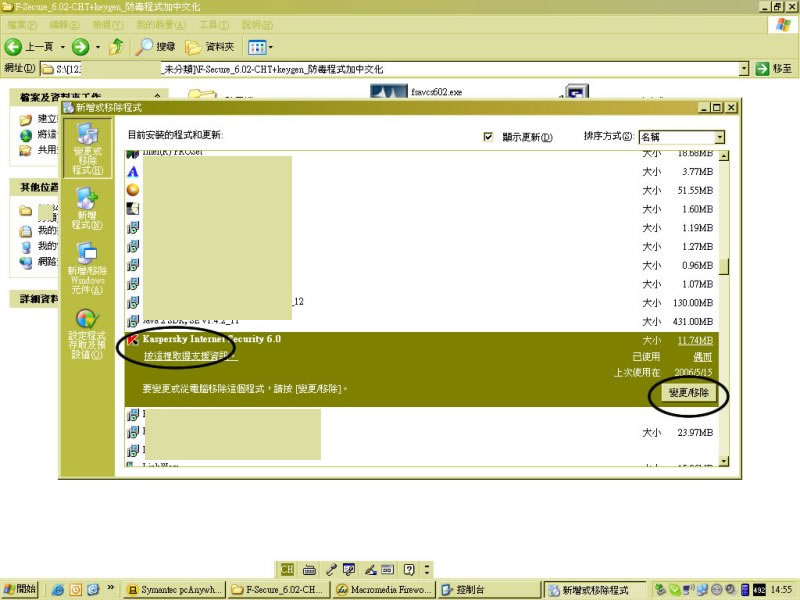Collapse the 檔案及資料夾工作 panel chevron

157,96
